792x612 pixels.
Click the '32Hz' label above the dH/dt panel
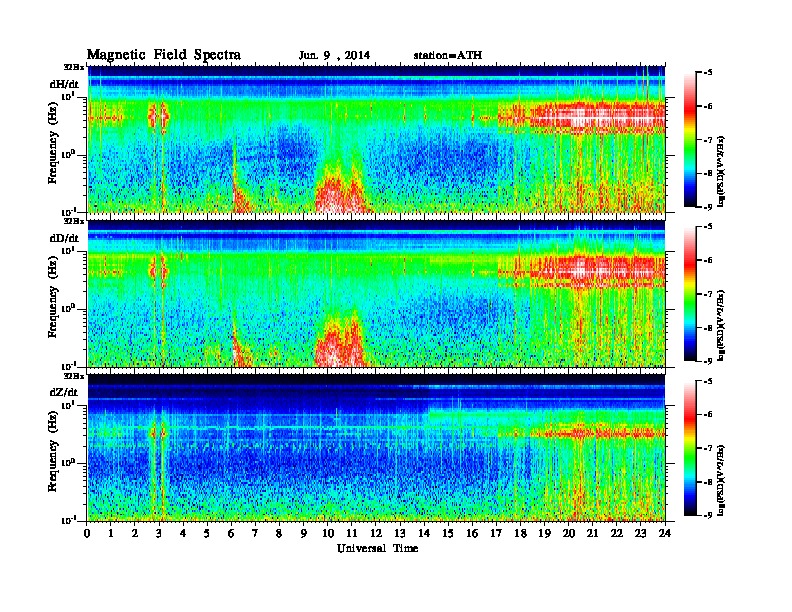coord(74,67)
